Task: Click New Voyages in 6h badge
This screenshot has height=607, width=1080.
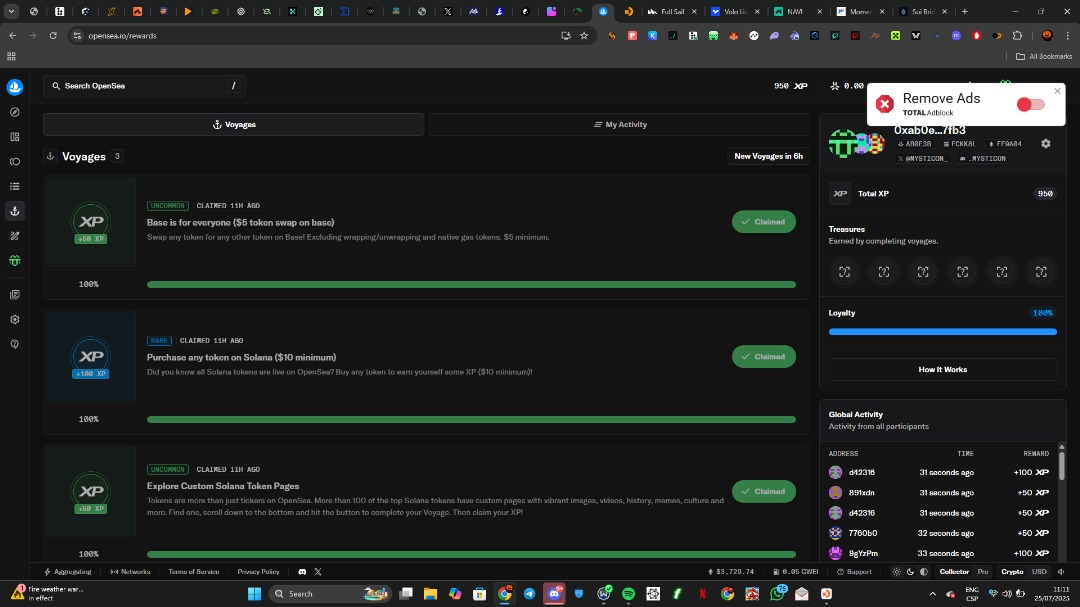Action: pos(768,156)
